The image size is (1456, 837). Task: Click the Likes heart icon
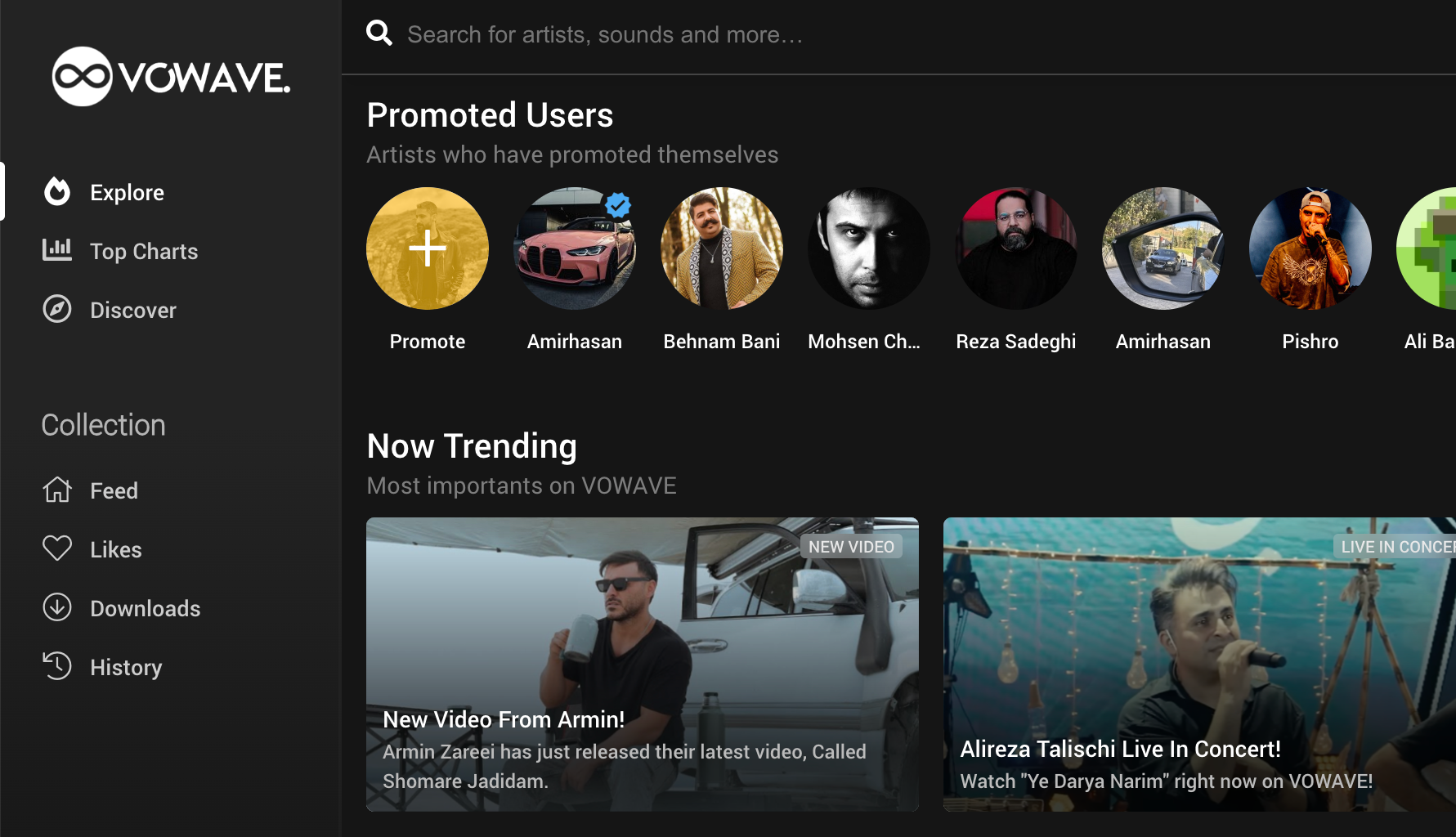pyautogui.click(x=57, y=548)
